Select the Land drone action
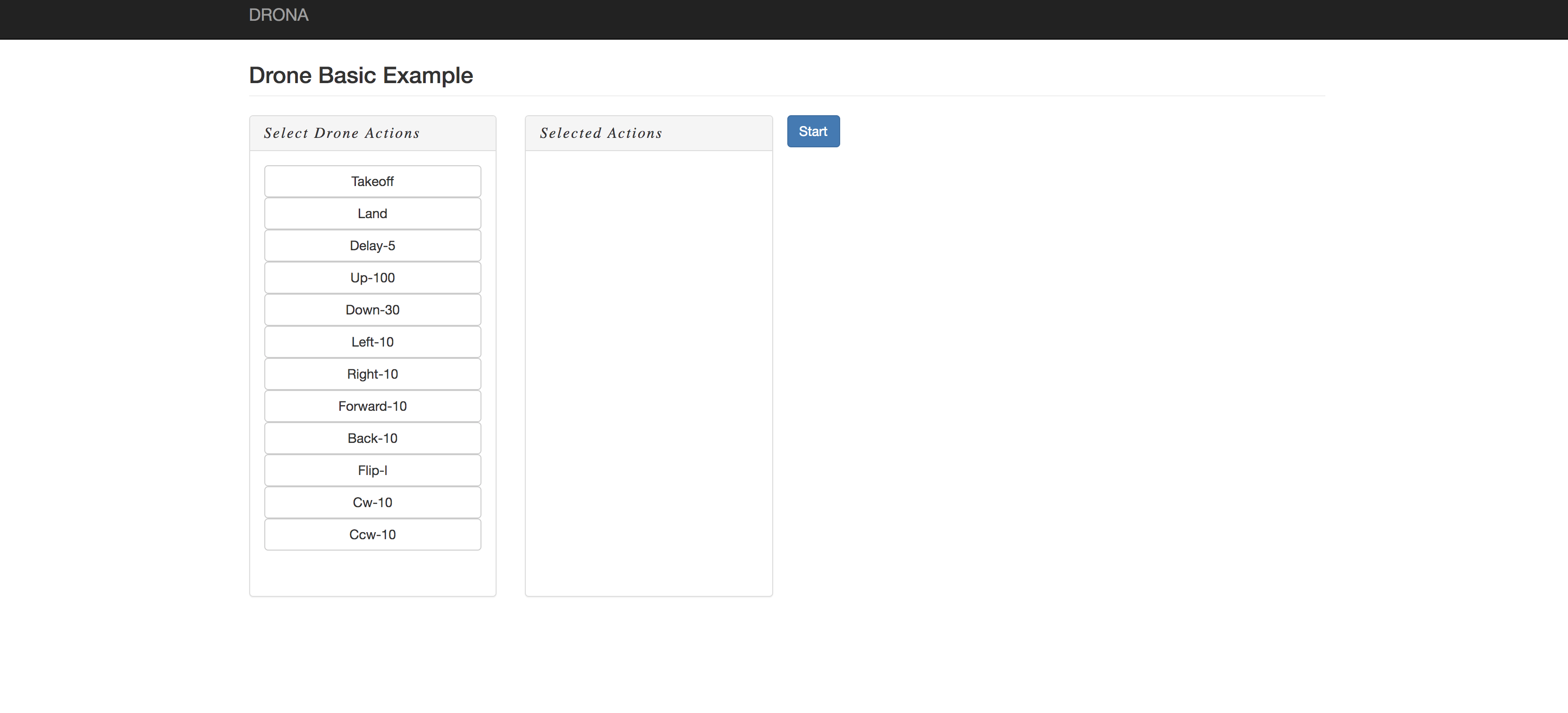 pos(372,213)
